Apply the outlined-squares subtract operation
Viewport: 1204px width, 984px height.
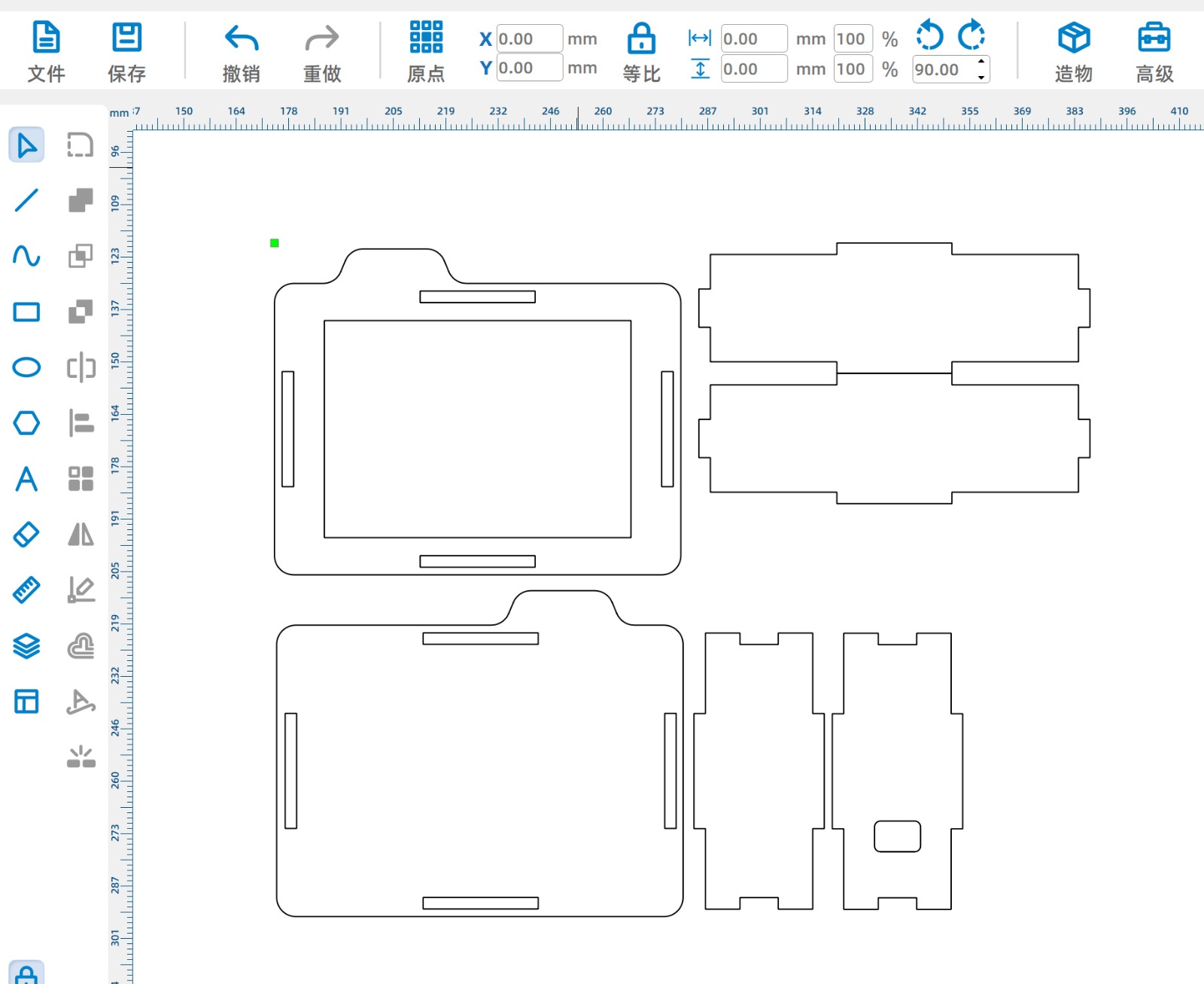(x=81, y=256)
